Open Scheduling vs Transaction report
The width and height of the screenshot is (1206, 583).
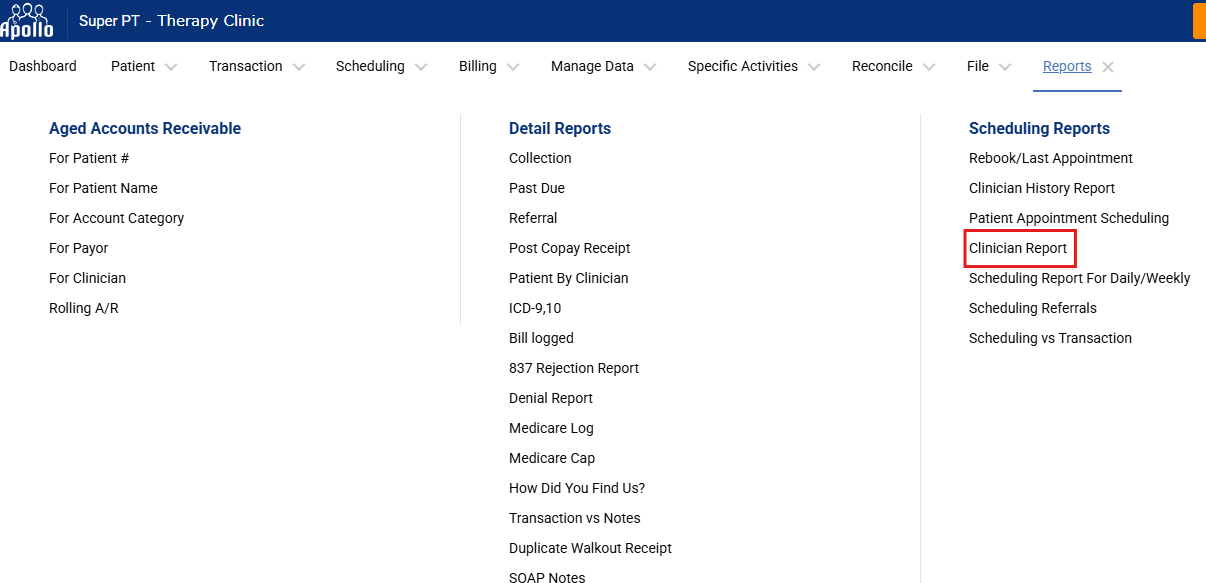click(x=1050, y=338)
